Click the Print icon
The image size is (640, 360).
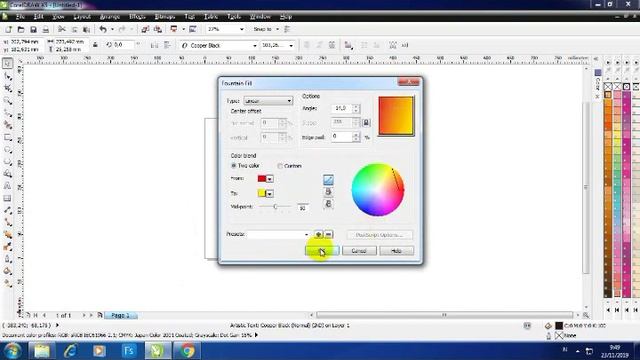pyautogui.click(x=46, y=29)
